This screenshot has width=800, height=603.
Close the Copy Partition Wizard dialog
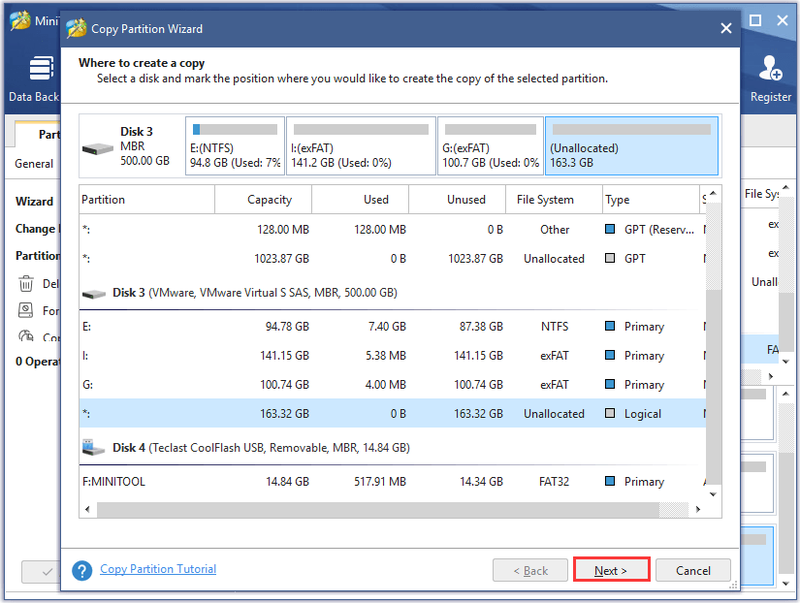pos(726,29)
